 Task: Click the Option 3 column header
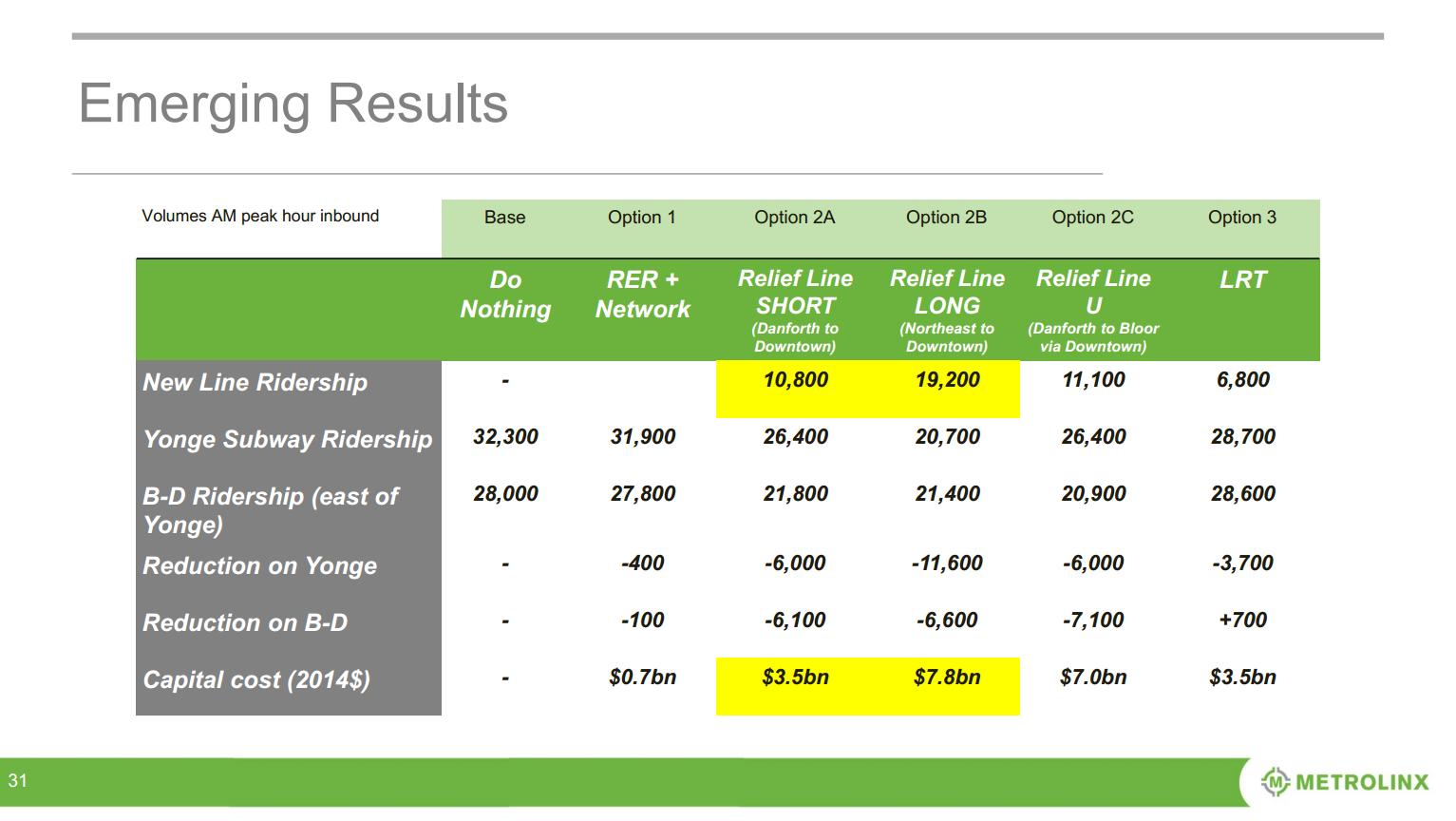click(1241, 218)
